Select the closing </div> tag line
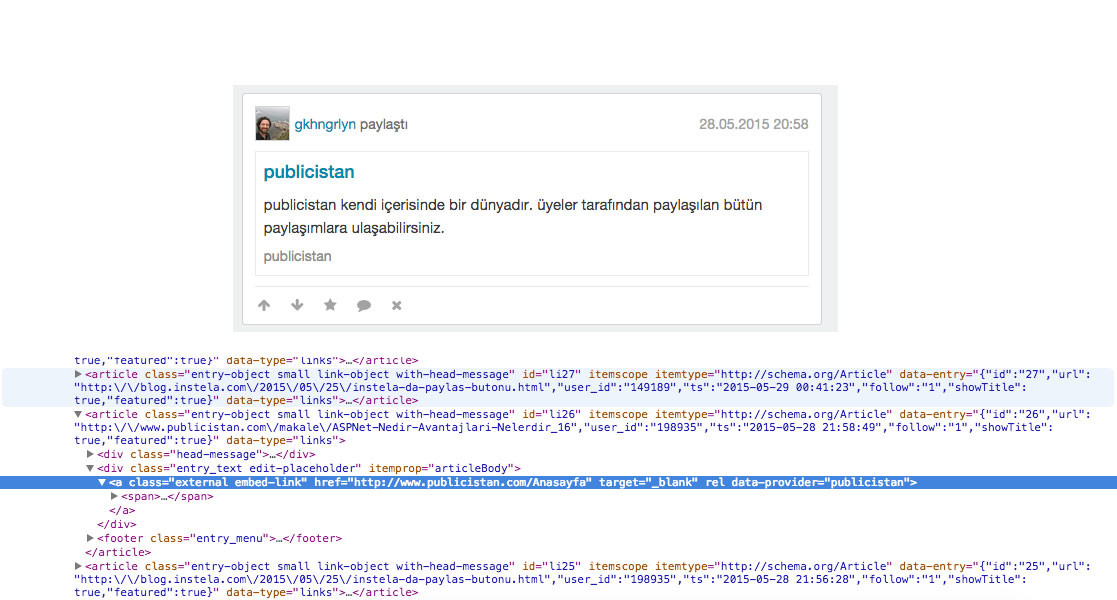The width and height of the screenshot is (1117, 600). pos(116,524)
